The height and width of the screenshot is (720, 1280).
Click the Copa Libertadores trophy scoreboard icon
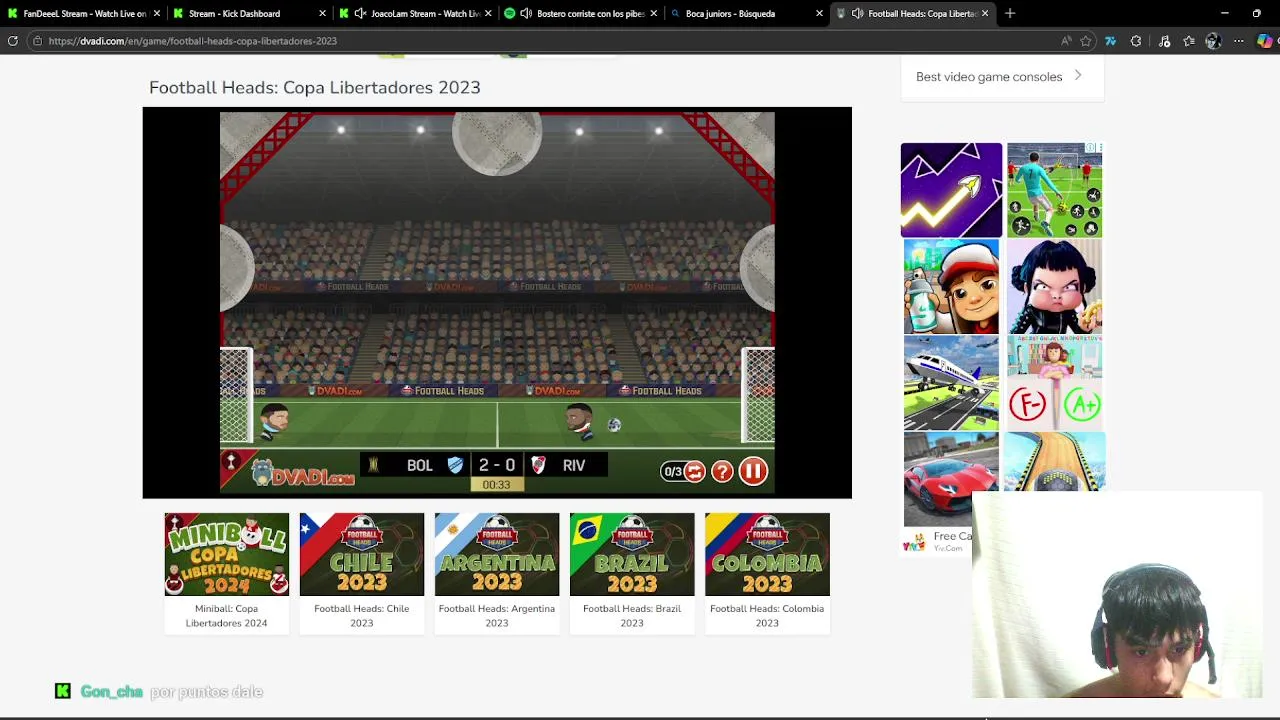point(374,465)
